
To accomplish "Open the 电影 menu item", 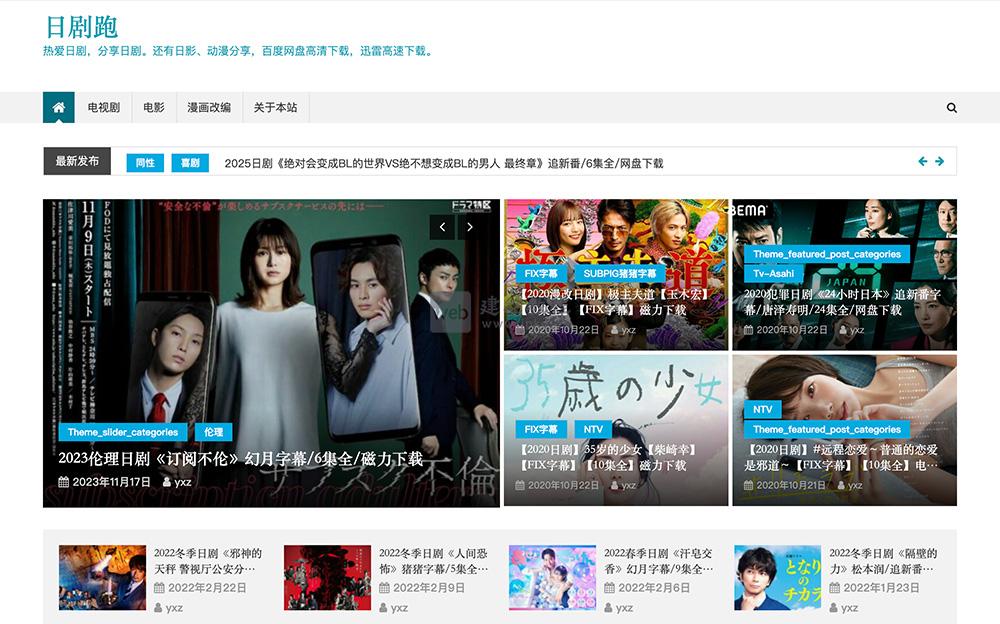I will tap(153, 108).
